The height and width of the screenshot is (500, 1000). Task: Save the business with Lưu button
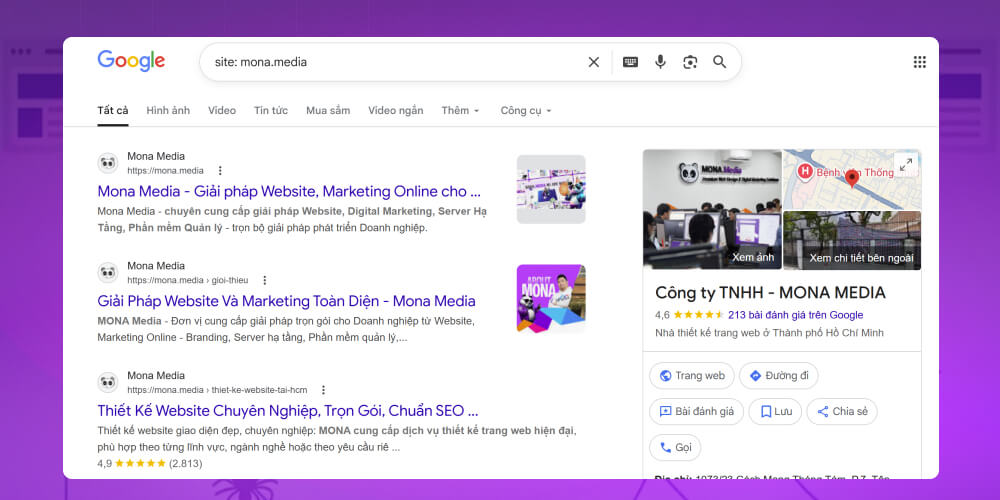pyautogui.click(x=775, y=411)
